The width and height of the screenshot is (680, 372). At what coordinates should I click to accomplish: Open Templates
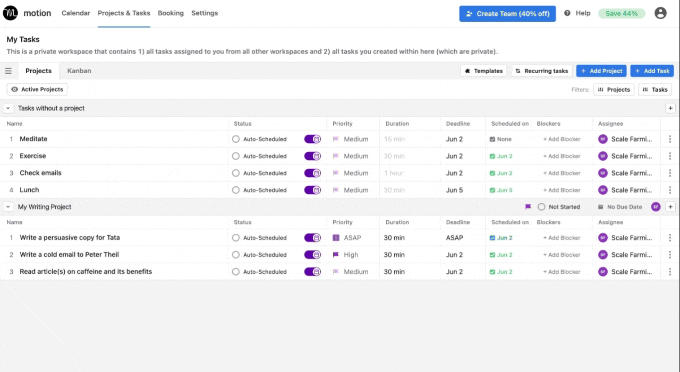(484, 71)
